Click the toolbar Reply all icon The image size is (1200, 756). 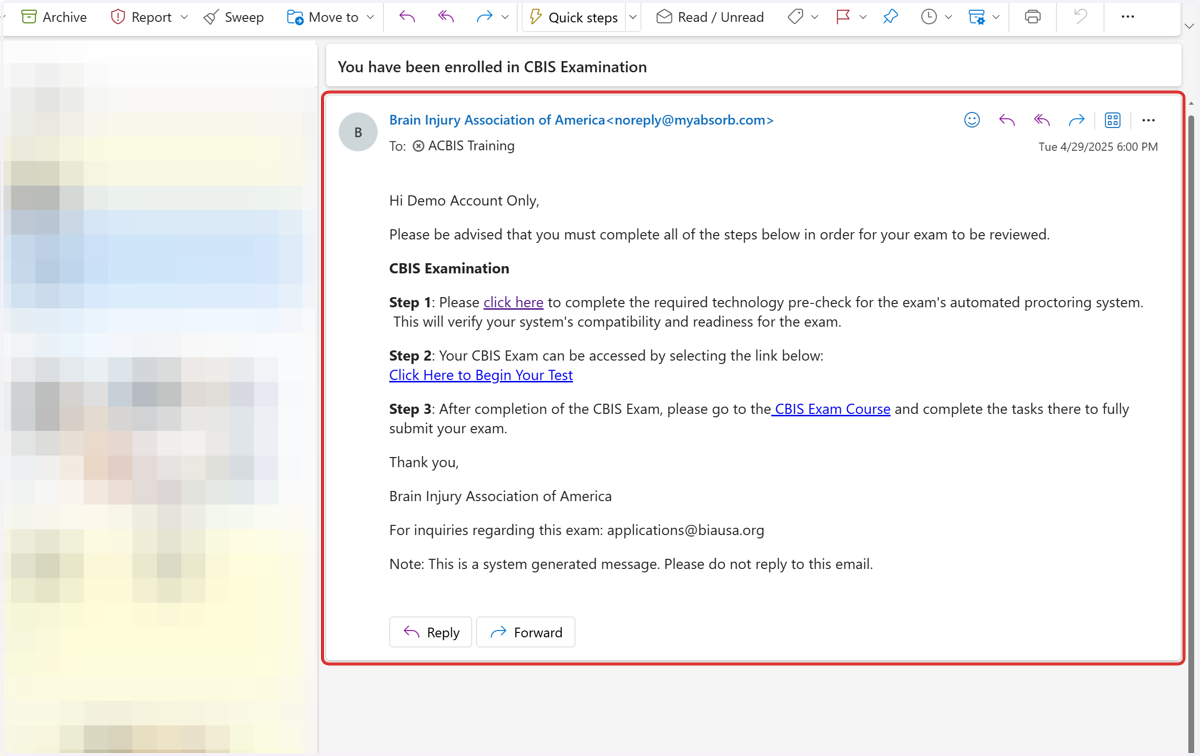[x=446, y=17]
